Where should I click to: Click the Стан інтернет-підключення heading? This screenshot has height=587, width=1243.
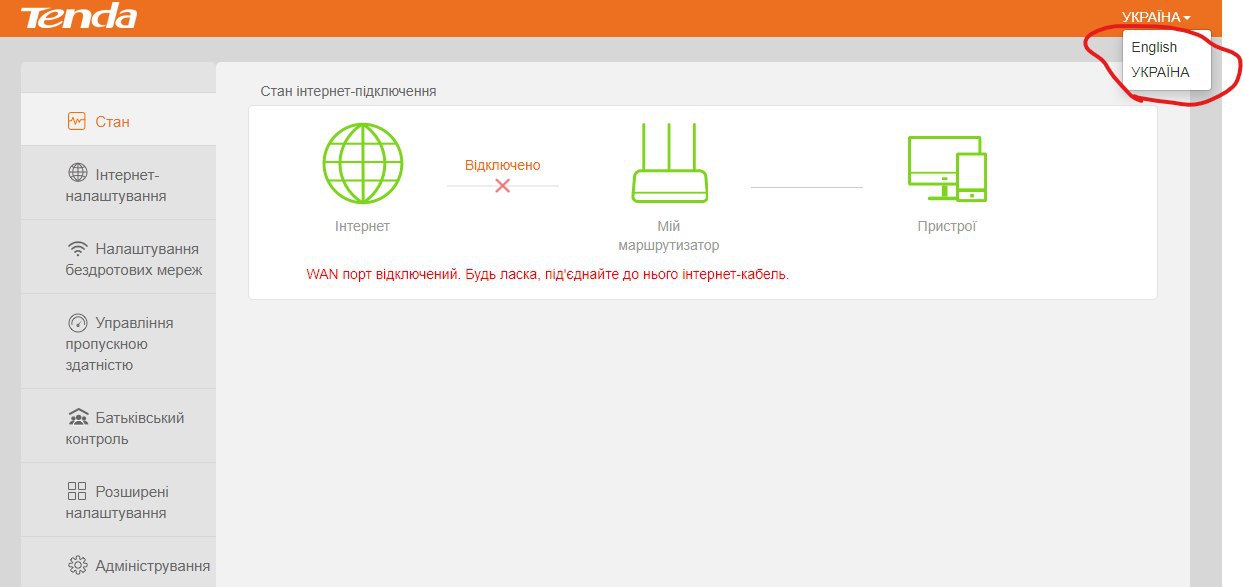tap(348, 91)
